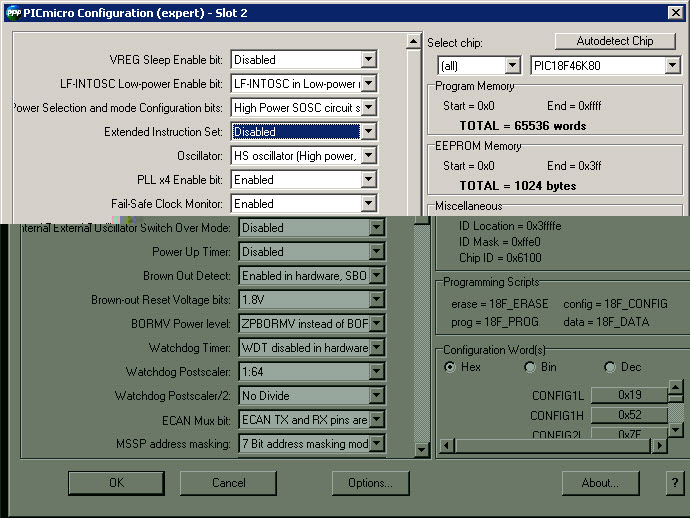Click the settings list scroll-down arrow
The width and height of the screenshot is (690, 518).
(421, 450)
